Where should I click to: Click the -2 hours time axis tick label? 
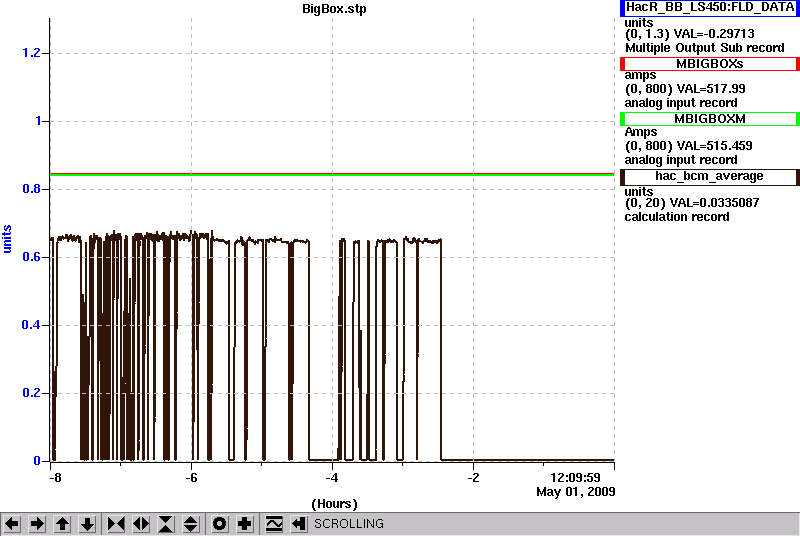(473, 478)
